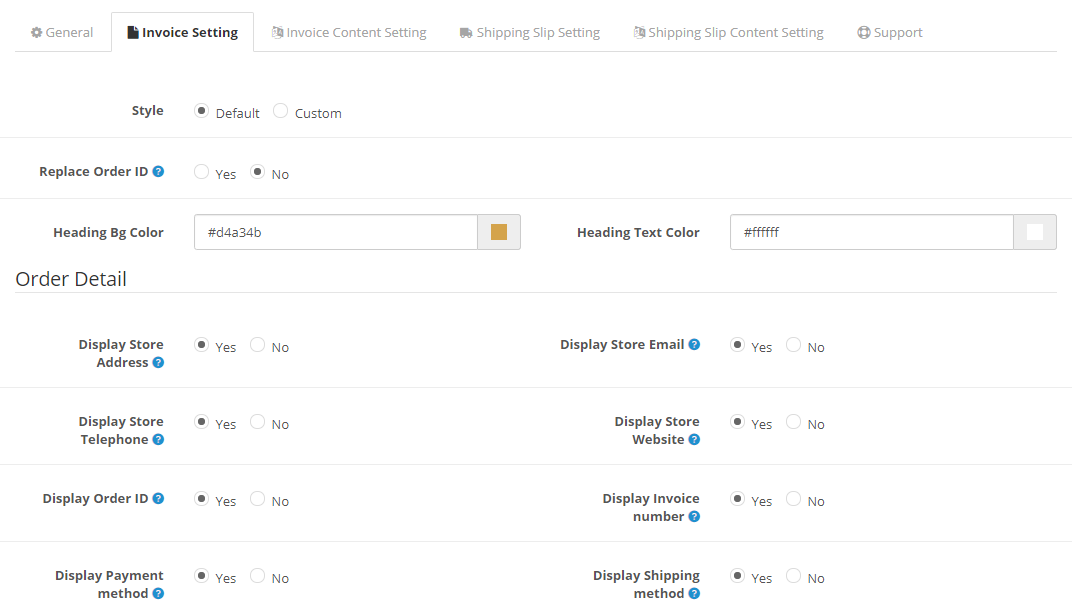Open Invoice Content Setting tab
The height and width of the screenshot is (612, 1072).
click(349, 32)
